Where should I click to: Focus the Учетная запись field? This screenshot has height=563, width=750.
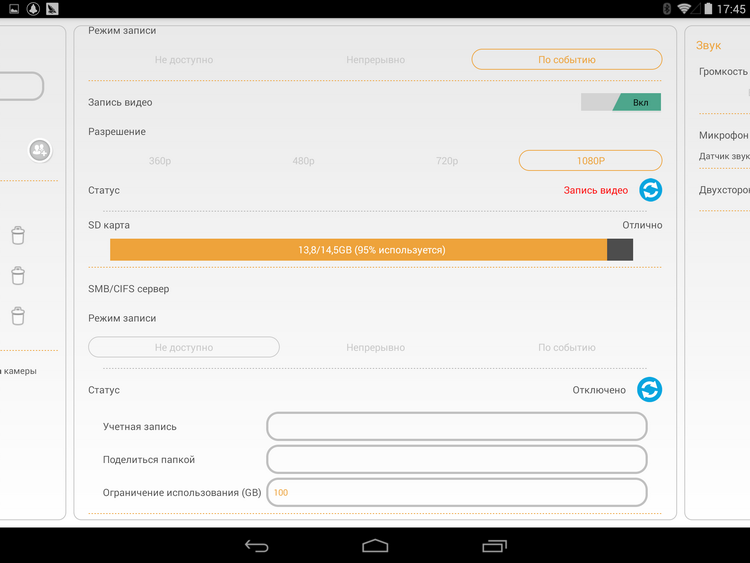pos(457,426)
